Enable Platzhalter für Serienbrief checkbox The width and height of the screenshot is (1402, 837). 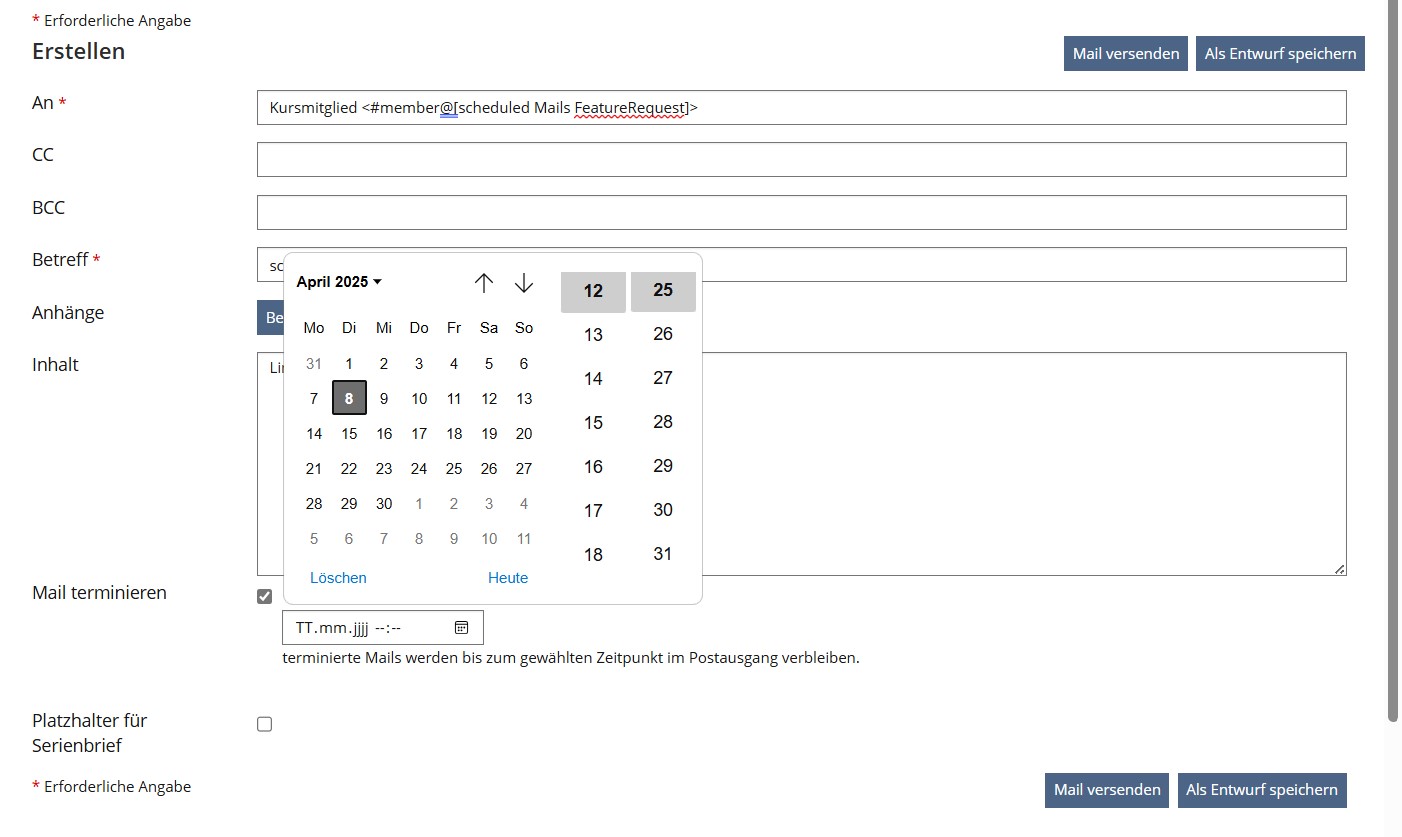(264, 724)
